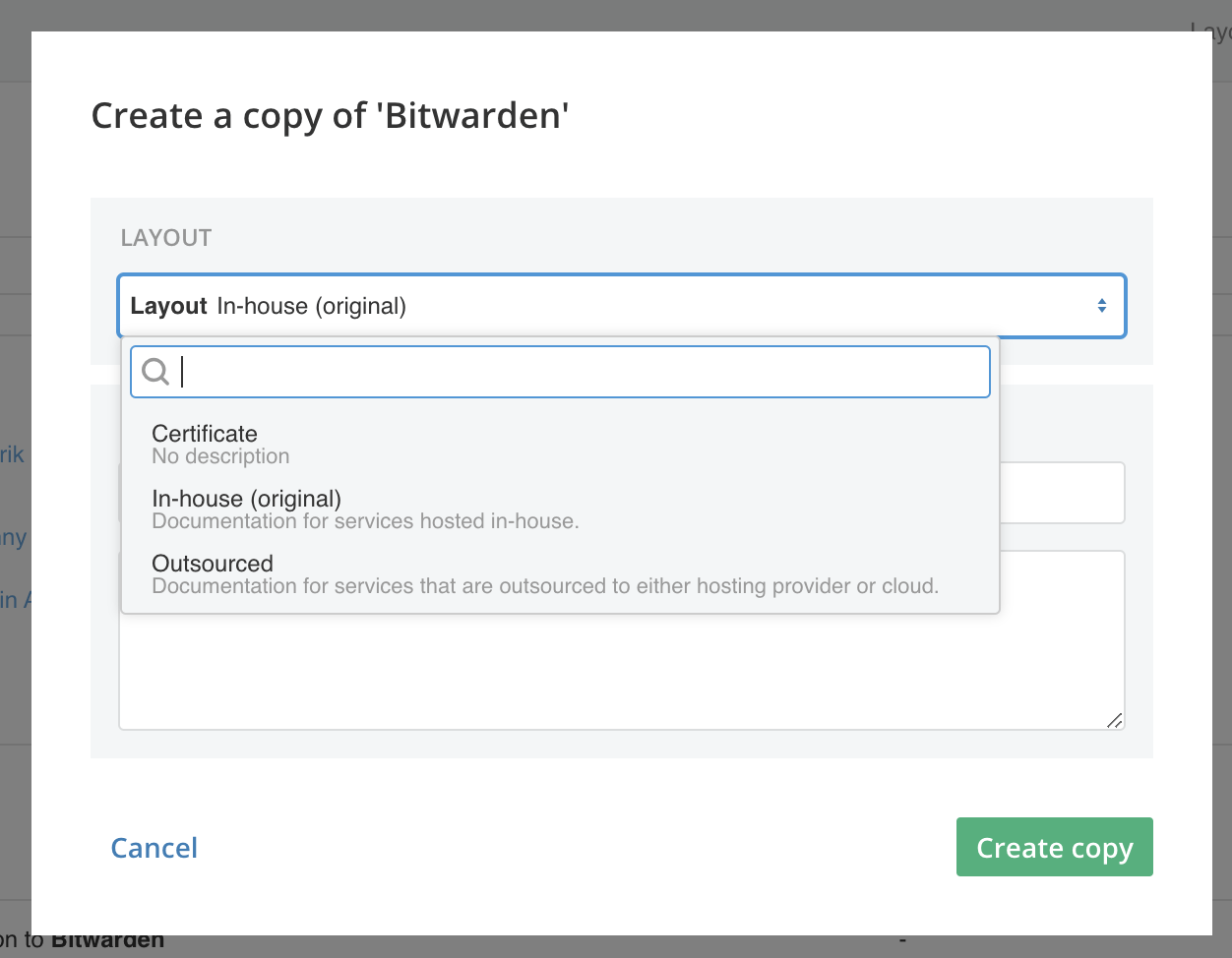Click the textarea resize handle
This screenshot has width=1232, height=958.
click(x=1114, y=720)
